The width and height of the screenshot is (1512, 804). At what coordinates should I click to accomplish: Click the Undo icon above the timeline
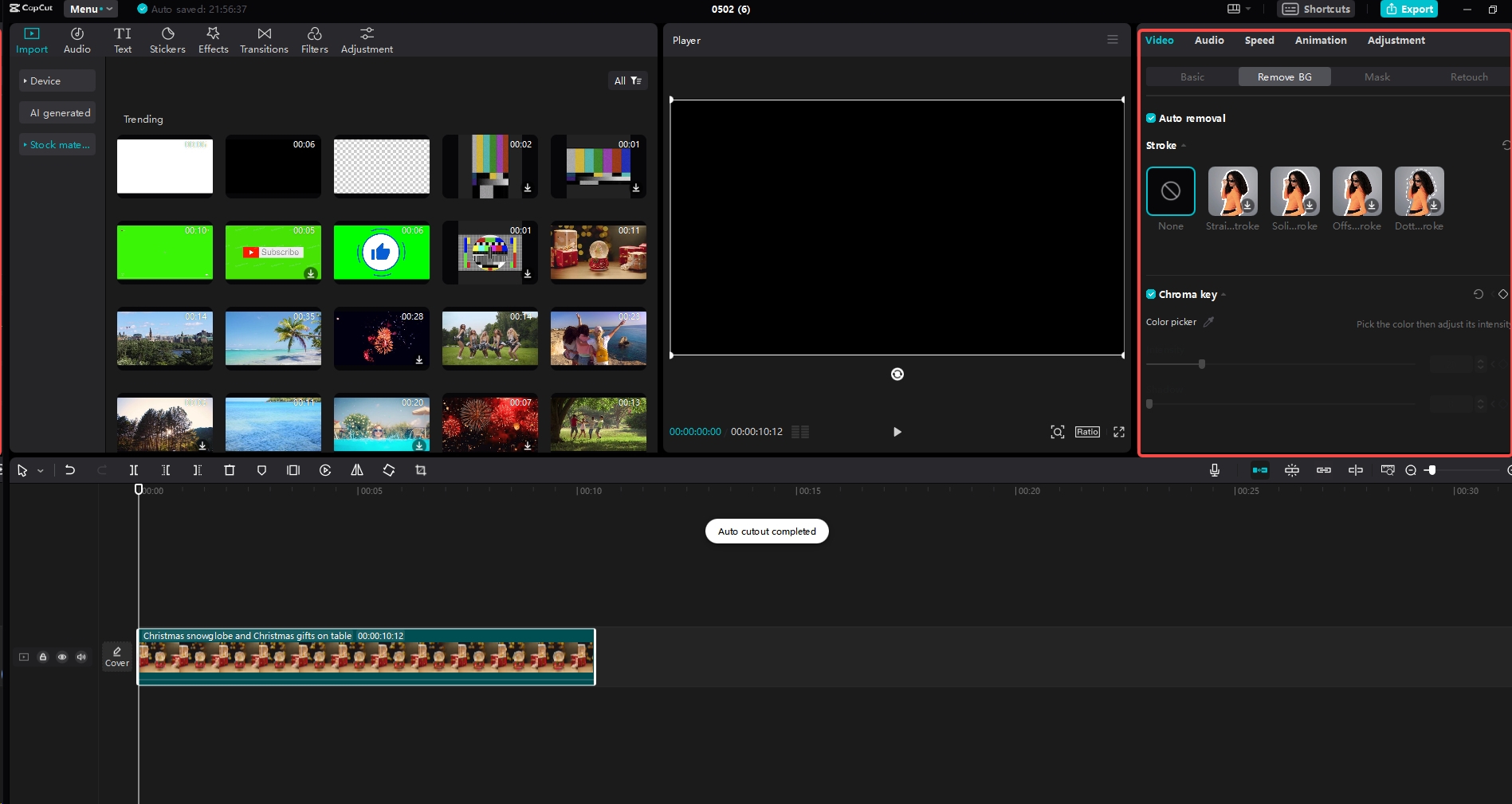pos(70,470)
